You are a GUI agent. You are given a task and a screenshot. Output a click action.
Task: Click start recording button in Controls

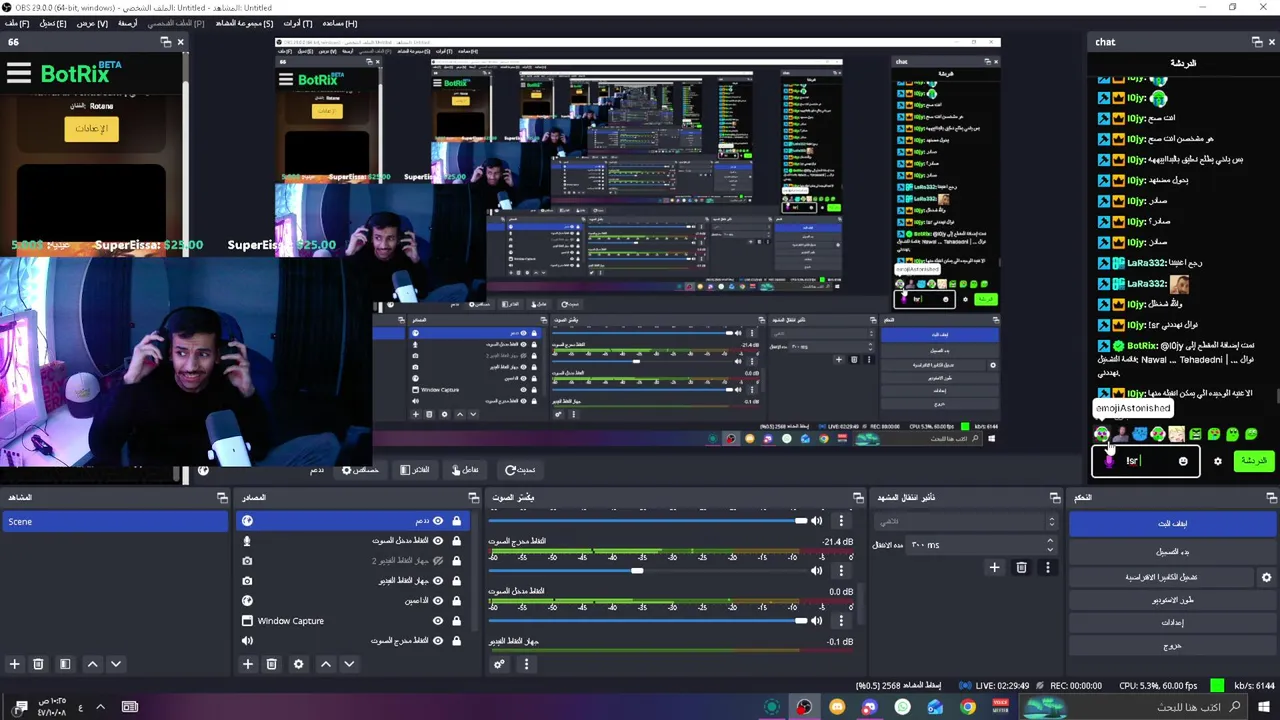[1172, 552]
